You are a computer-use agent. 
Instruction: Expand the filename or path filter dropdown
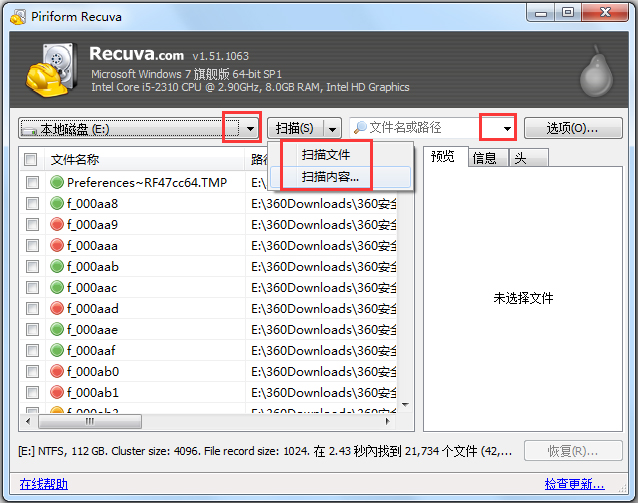pos(508,128)
